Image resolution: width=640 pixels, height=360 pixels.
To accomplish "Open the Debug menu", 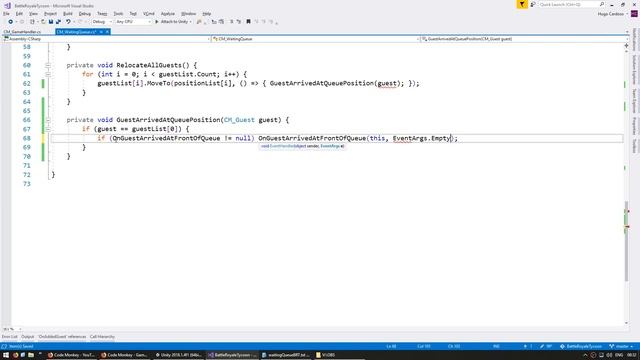I will pyautogui.click(x=84, y=13).
